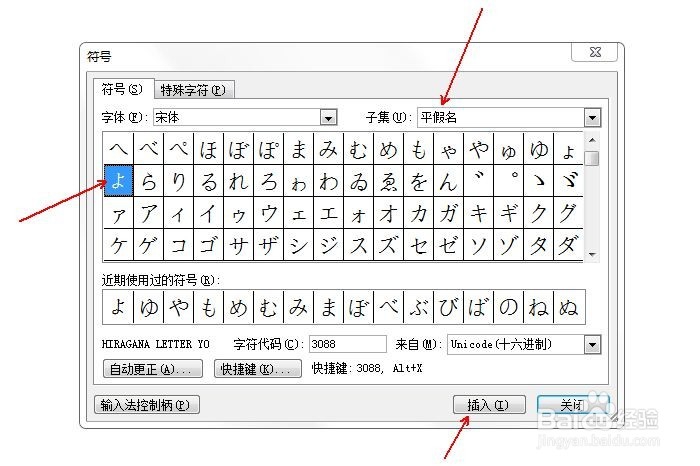The height and width of the screenshot is (466, 700).
Task: Open the 字体 font dropdown showing 宋体
Action: pyautogui.click(x=245, y=117)
